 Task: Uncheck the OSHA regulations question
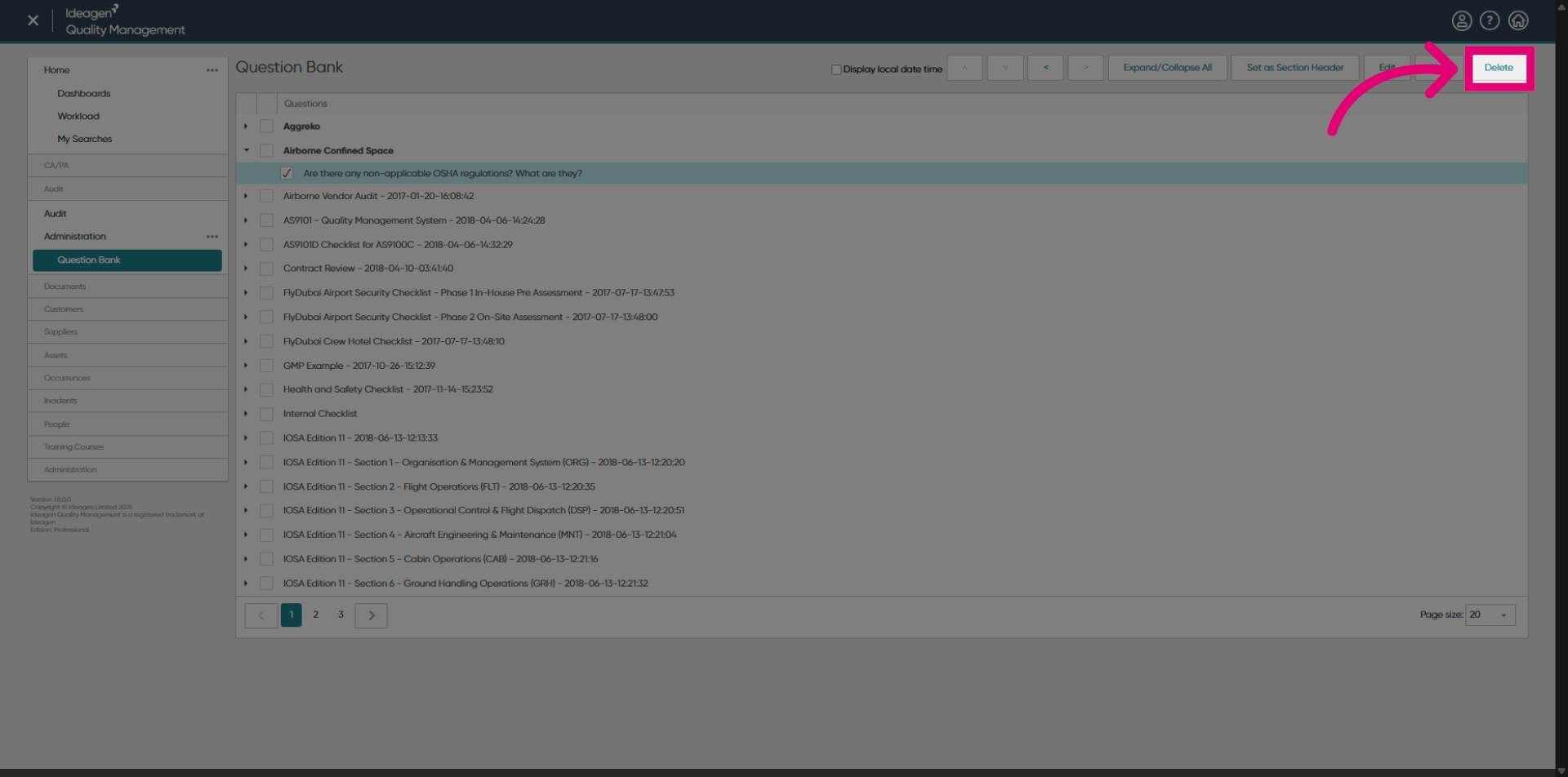tap(287, 173)
